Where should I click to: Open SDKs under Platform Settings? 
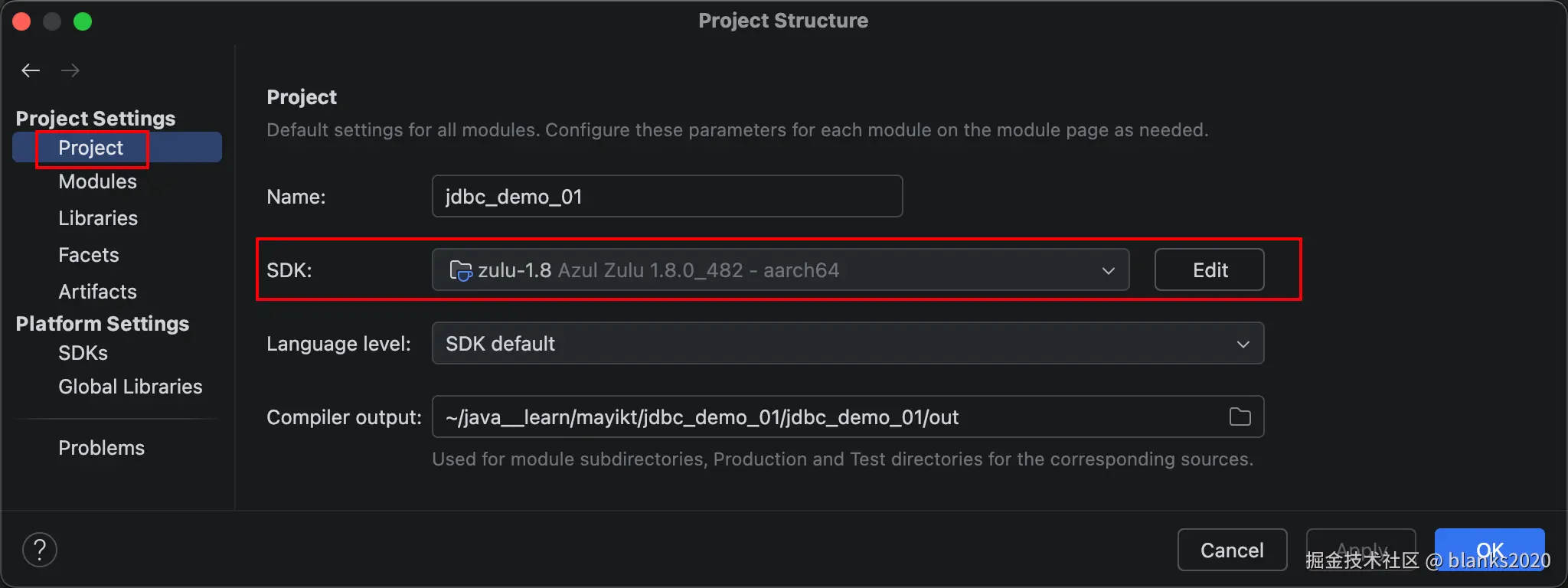click(83, 353)
